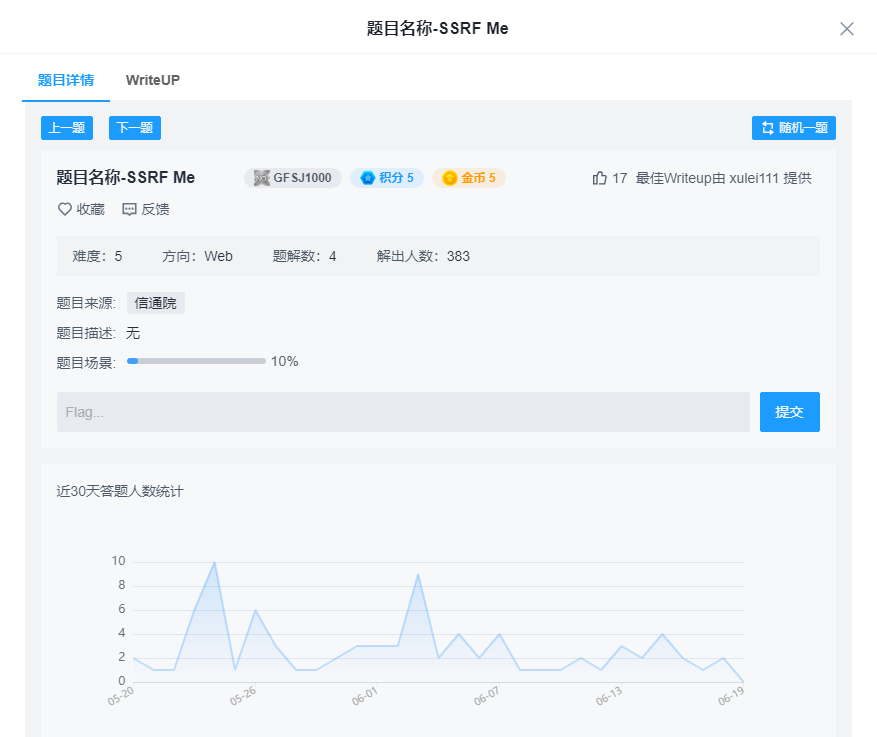Screen dimensions: 877x737
Task: Click the 05-20 chart date label
Action: [121, 696]
